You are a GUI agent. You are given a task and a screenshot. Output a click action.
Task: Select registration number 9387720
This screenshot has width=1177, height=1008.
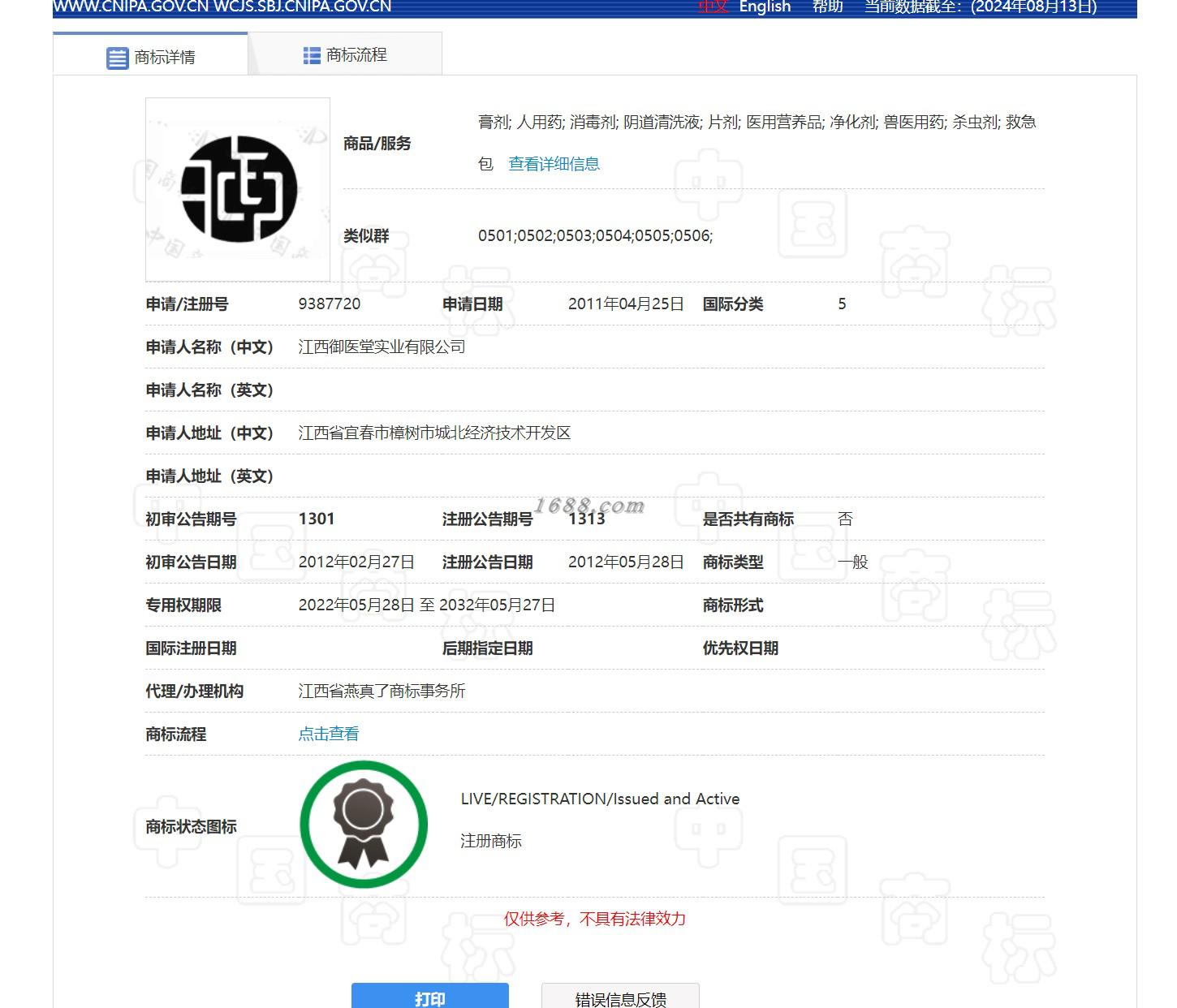pyautogui.click(x=330, y=304)
